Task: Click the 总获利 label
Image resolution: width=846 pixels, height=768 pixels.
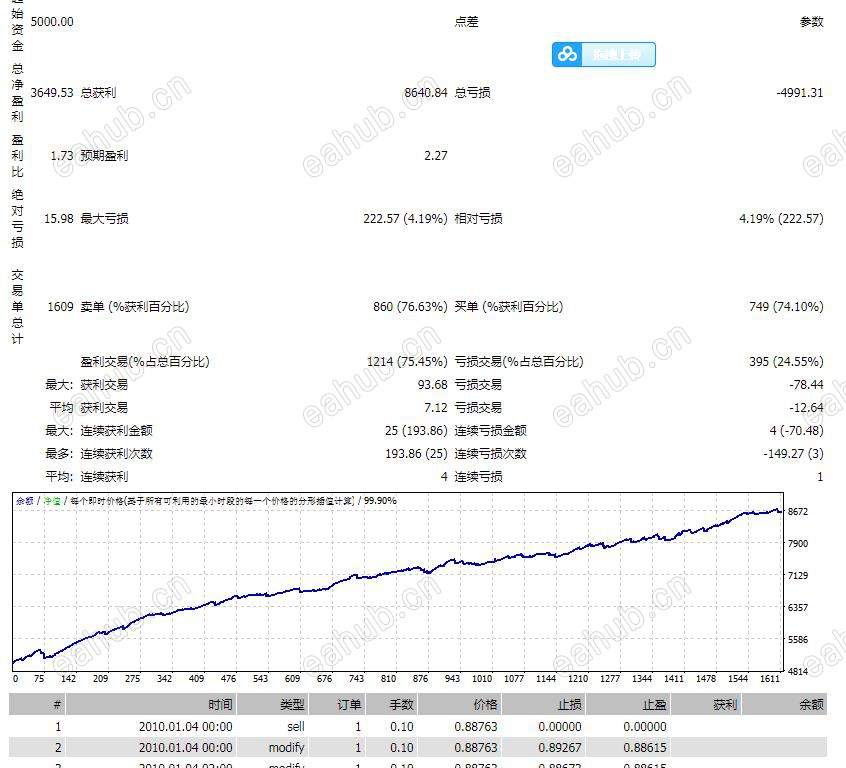Action: (98, 92)
